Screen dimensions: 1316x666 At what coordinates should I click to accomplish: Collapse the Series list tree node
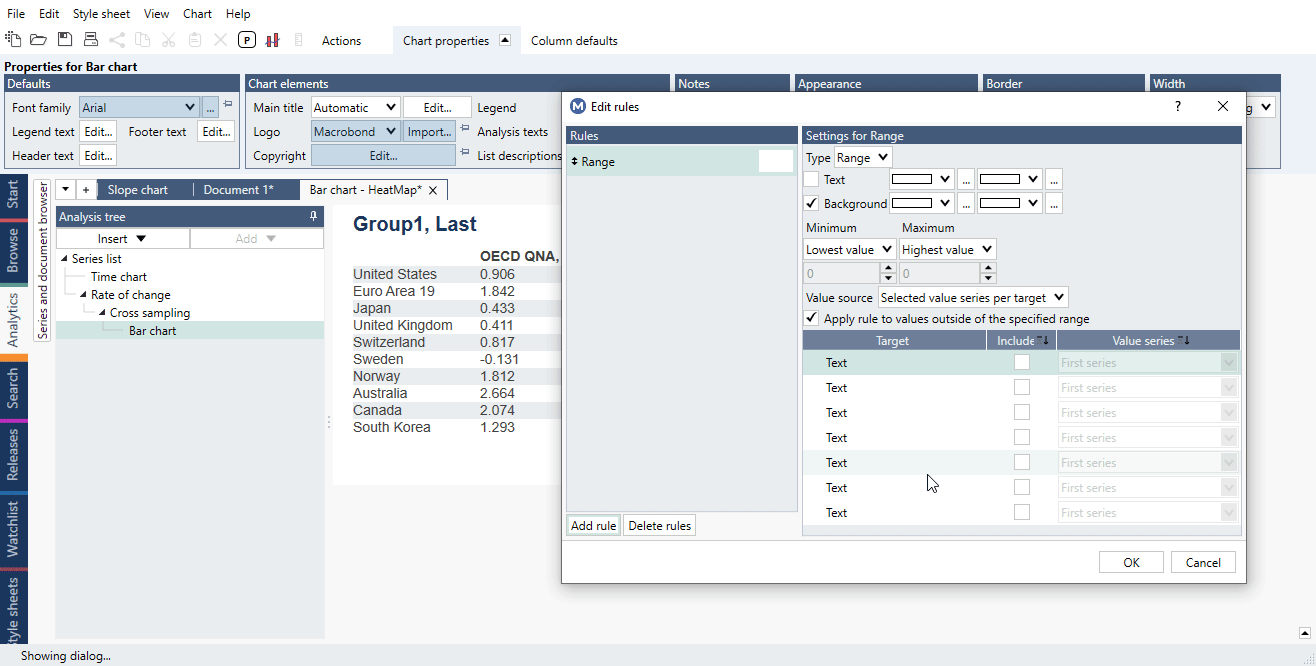[64, 259]
